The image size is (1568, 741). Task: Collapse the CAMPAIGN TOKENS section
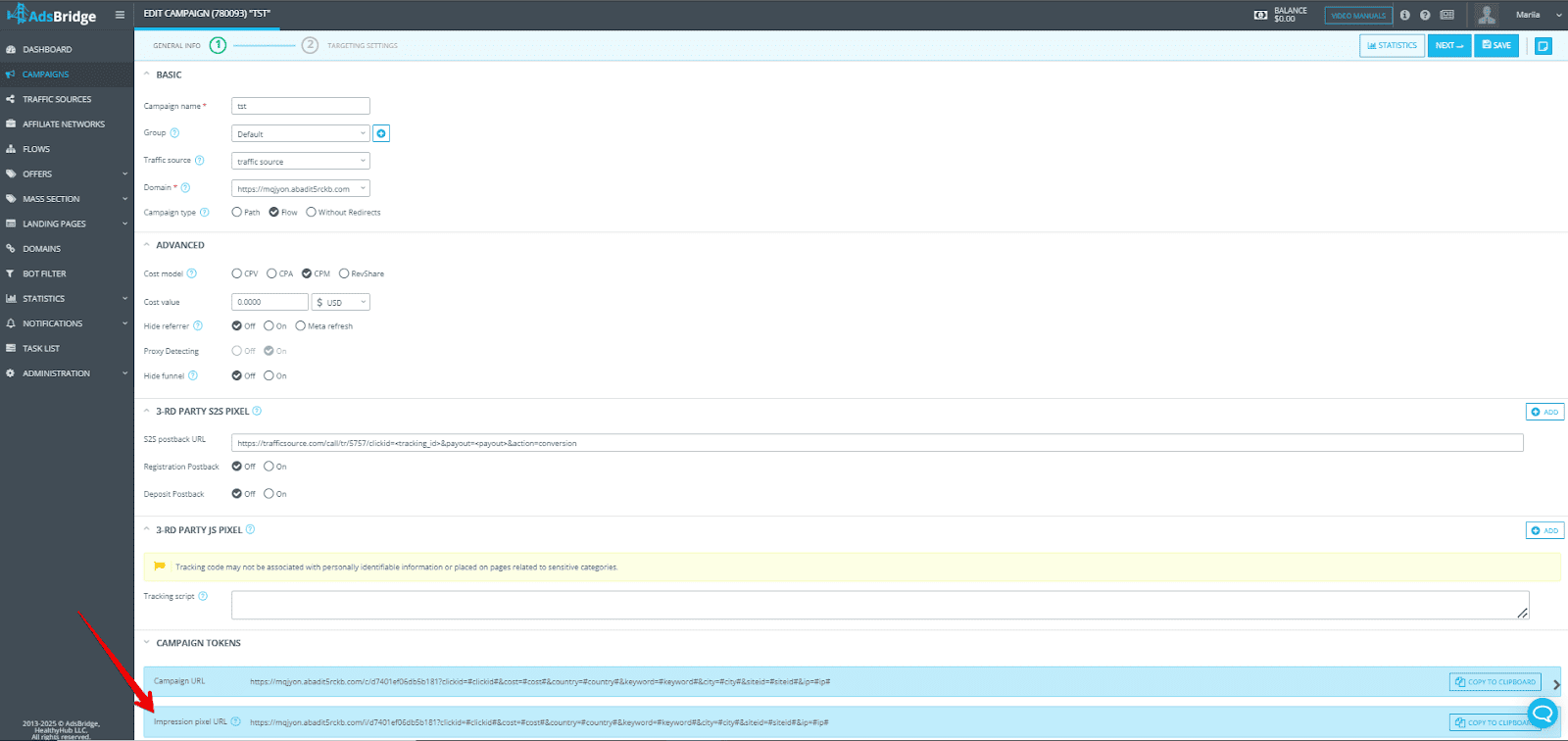[147, 643]
